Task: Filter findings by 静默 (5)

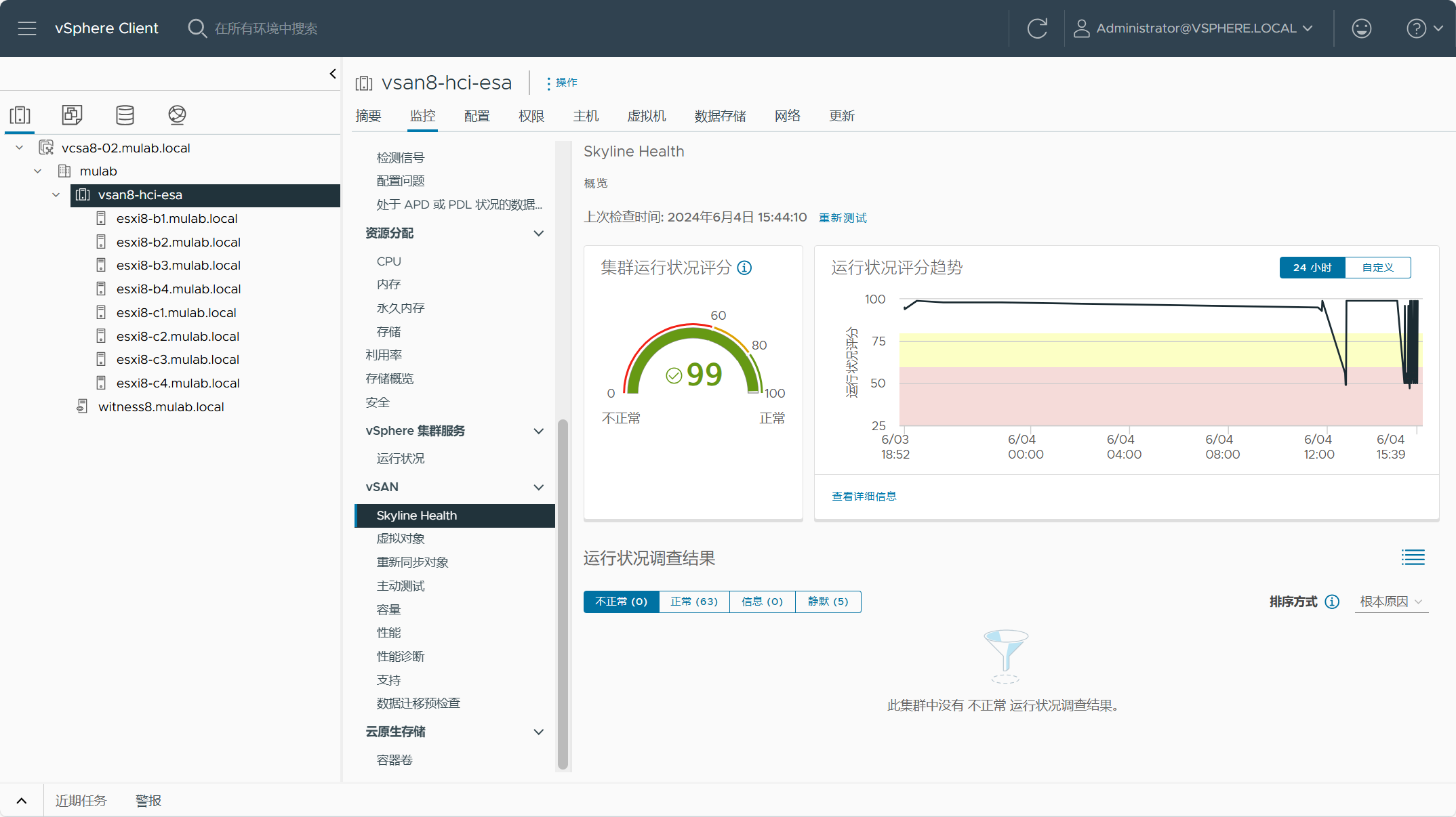Action: [x=828, y=602]
